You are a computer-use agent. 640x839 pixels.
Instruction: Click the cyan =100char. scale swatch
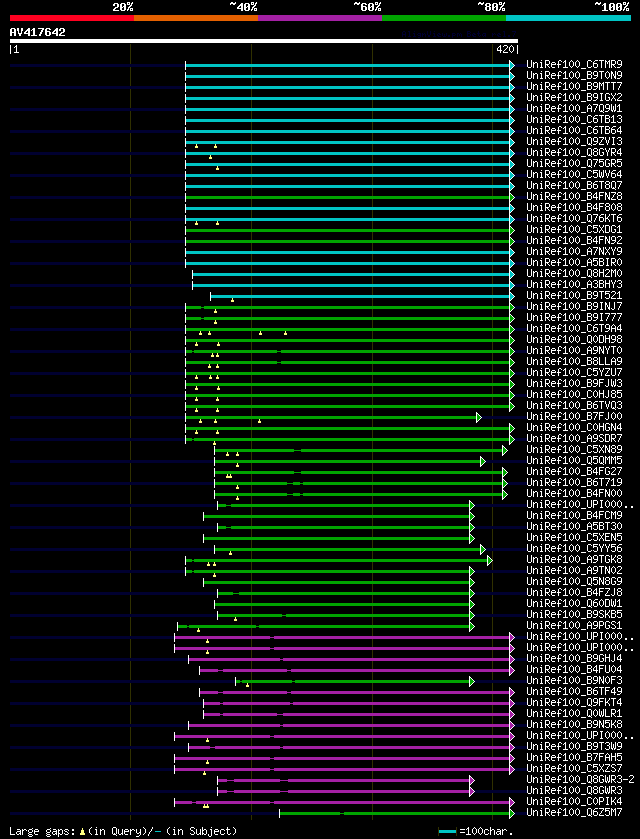coord(447,832)
